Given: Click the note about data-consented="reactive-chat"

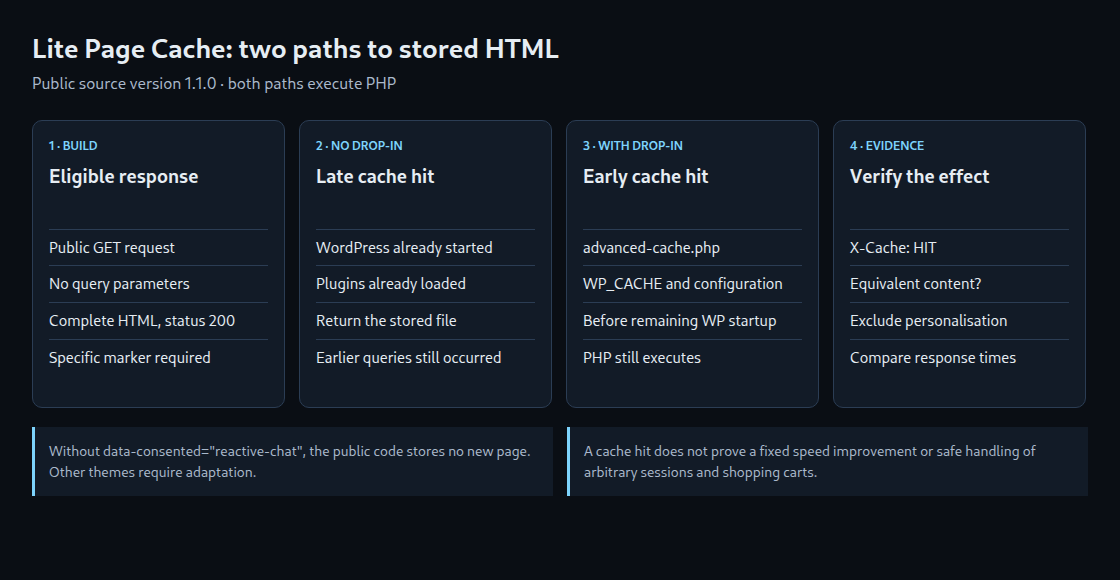Looking at the screenshot, I should 292,461.
